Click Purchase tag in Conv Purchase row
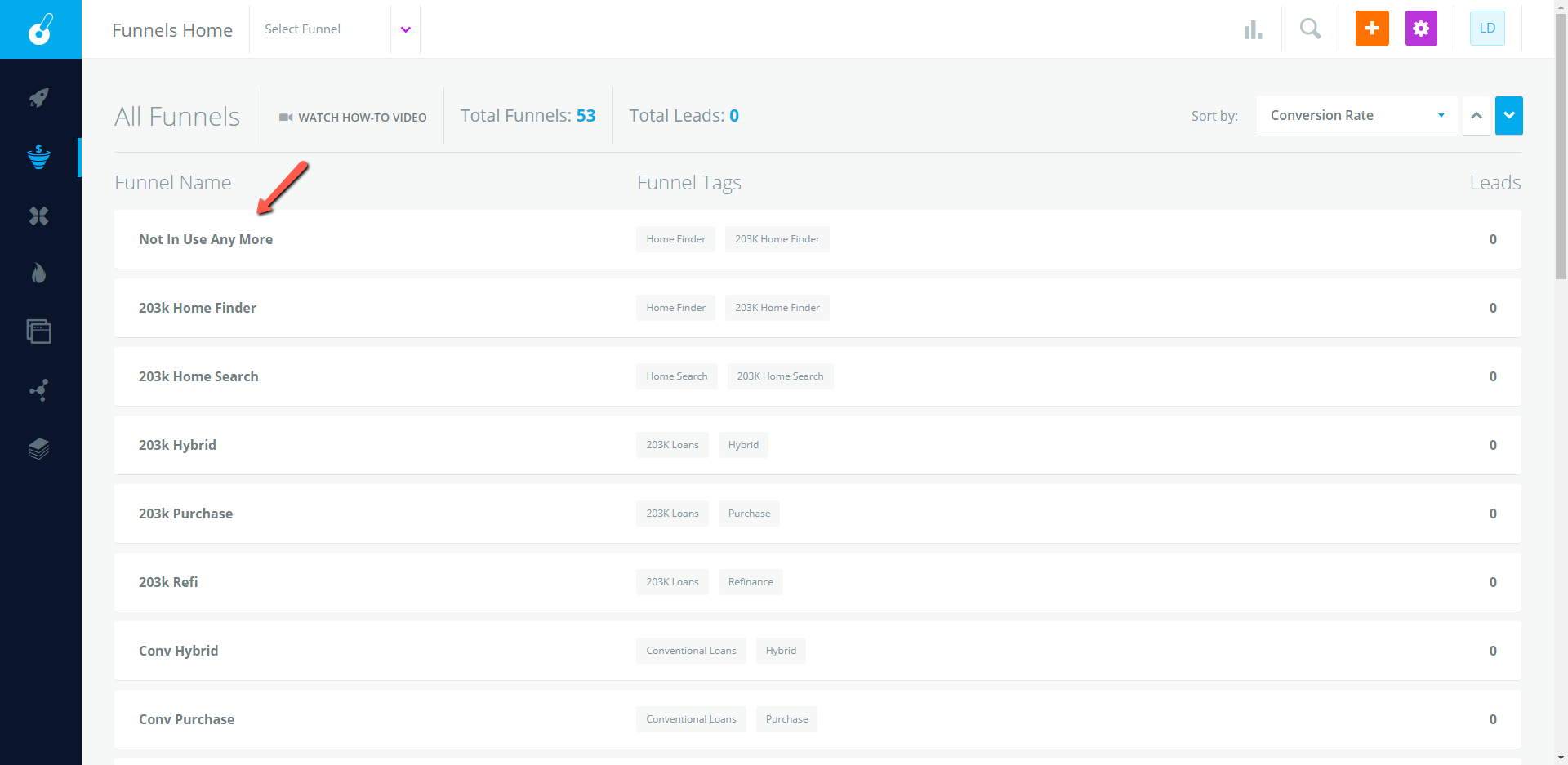Image resolution: width=1568 pixels, height=765 pixels. click(x=786, y=719)
